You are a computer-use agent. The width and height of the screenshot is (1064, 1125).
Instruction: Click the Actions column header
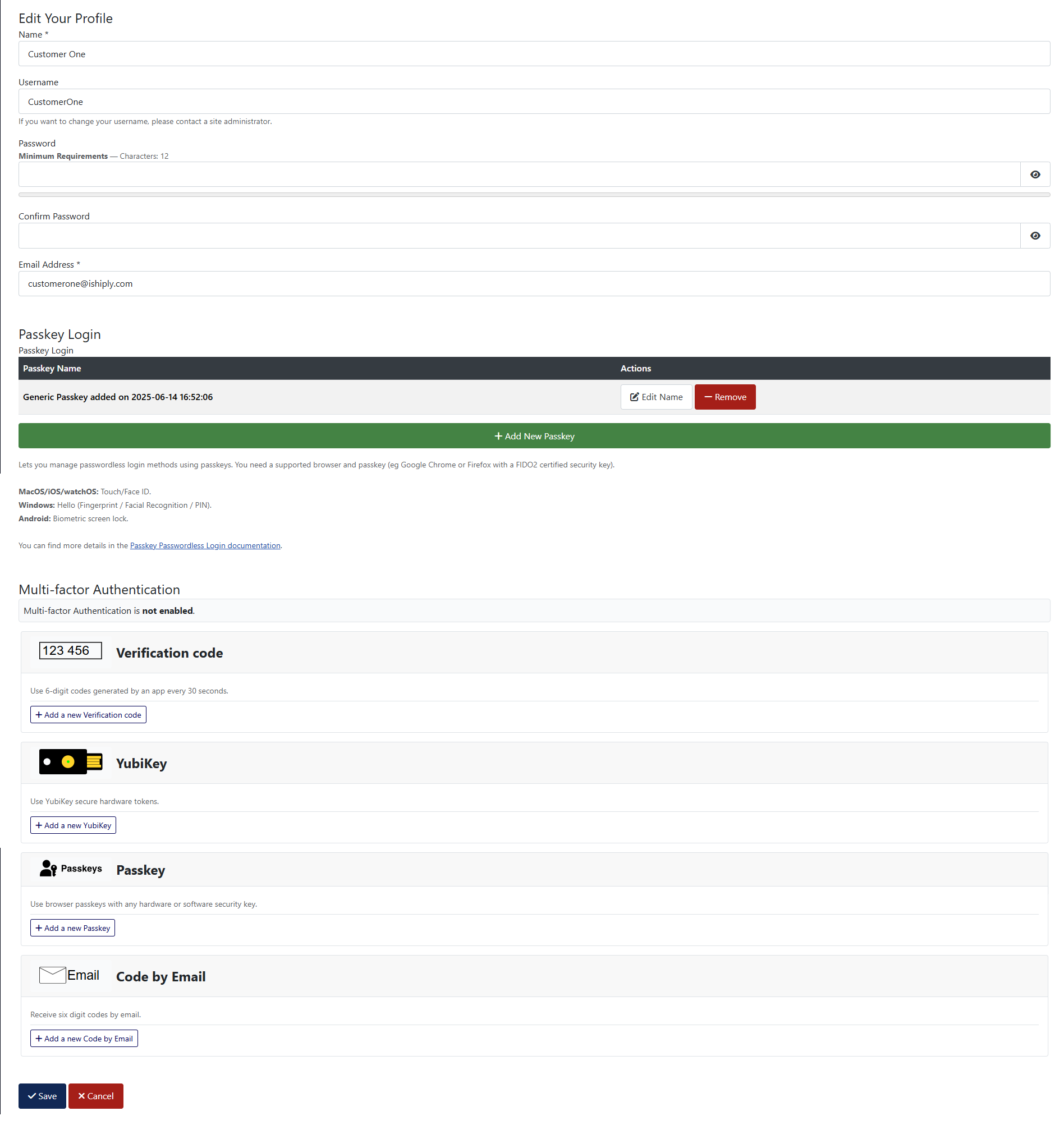tap(635, 368)
